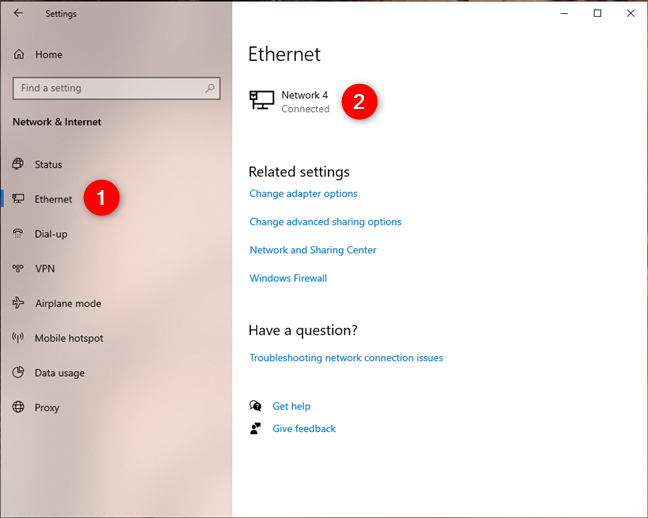This screenshot has height=518, width=648.
Task: Click the Ethernet monitor icon in sidebar
Action: (18, 198)
